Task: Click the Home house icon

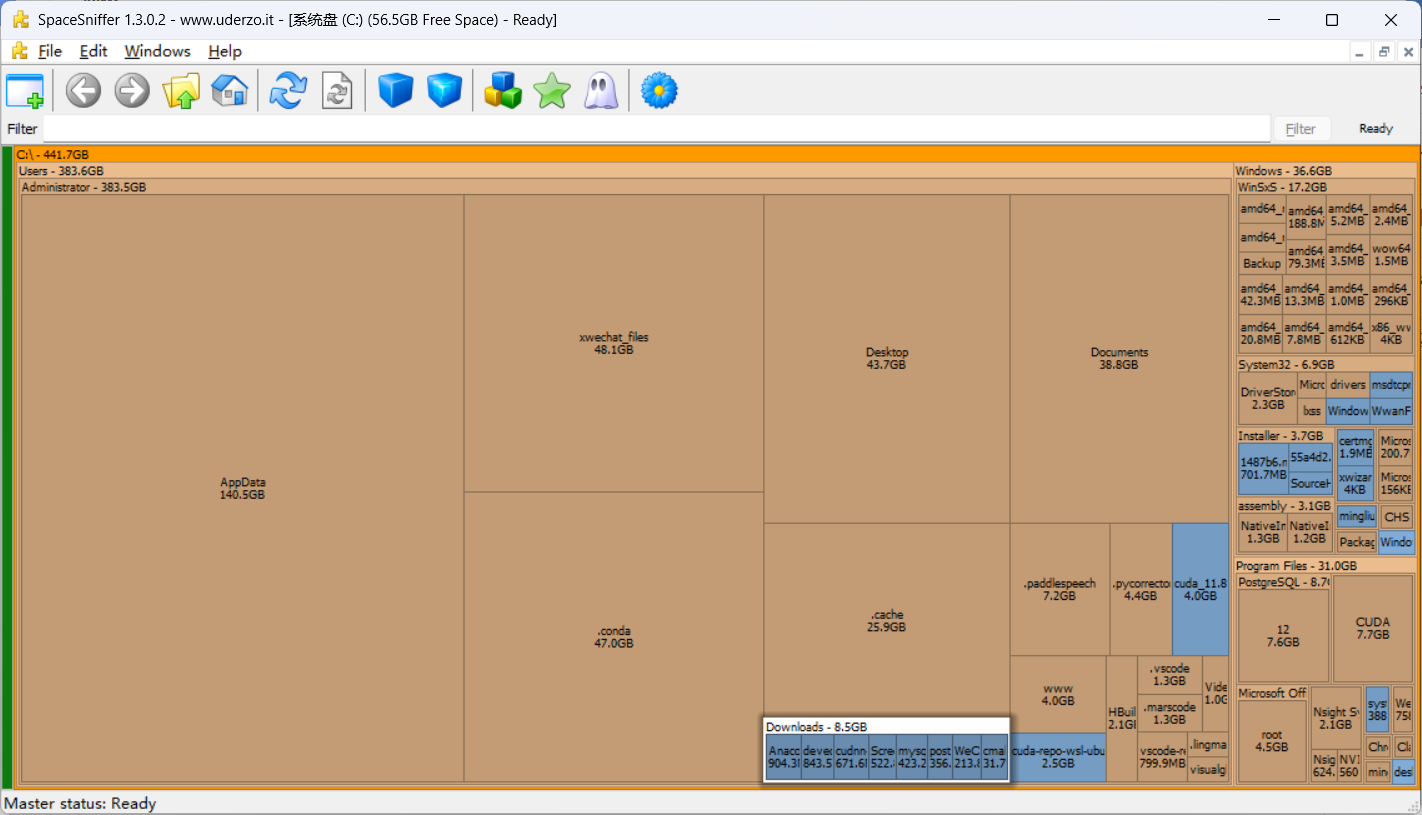Action: coord(229,91)
